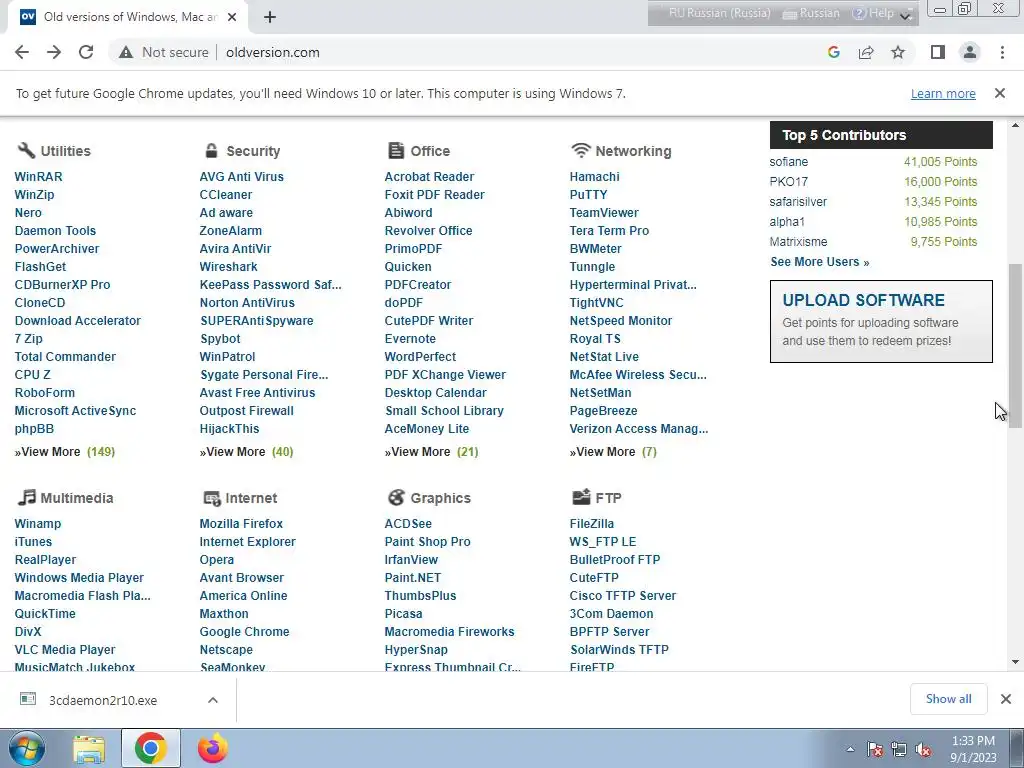Image resolution: width=1024 pixels, height=768 pixels.
Task: Click the Networking wifi icon
Action: click(581, 151)
